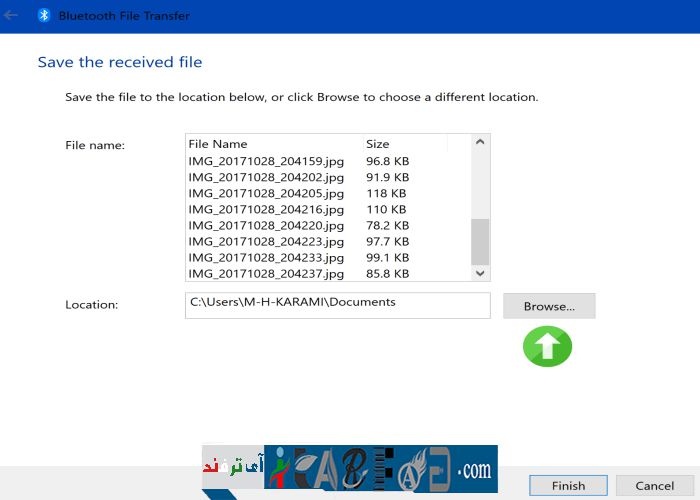Click the Location path input field

click(x=338, y=304)
